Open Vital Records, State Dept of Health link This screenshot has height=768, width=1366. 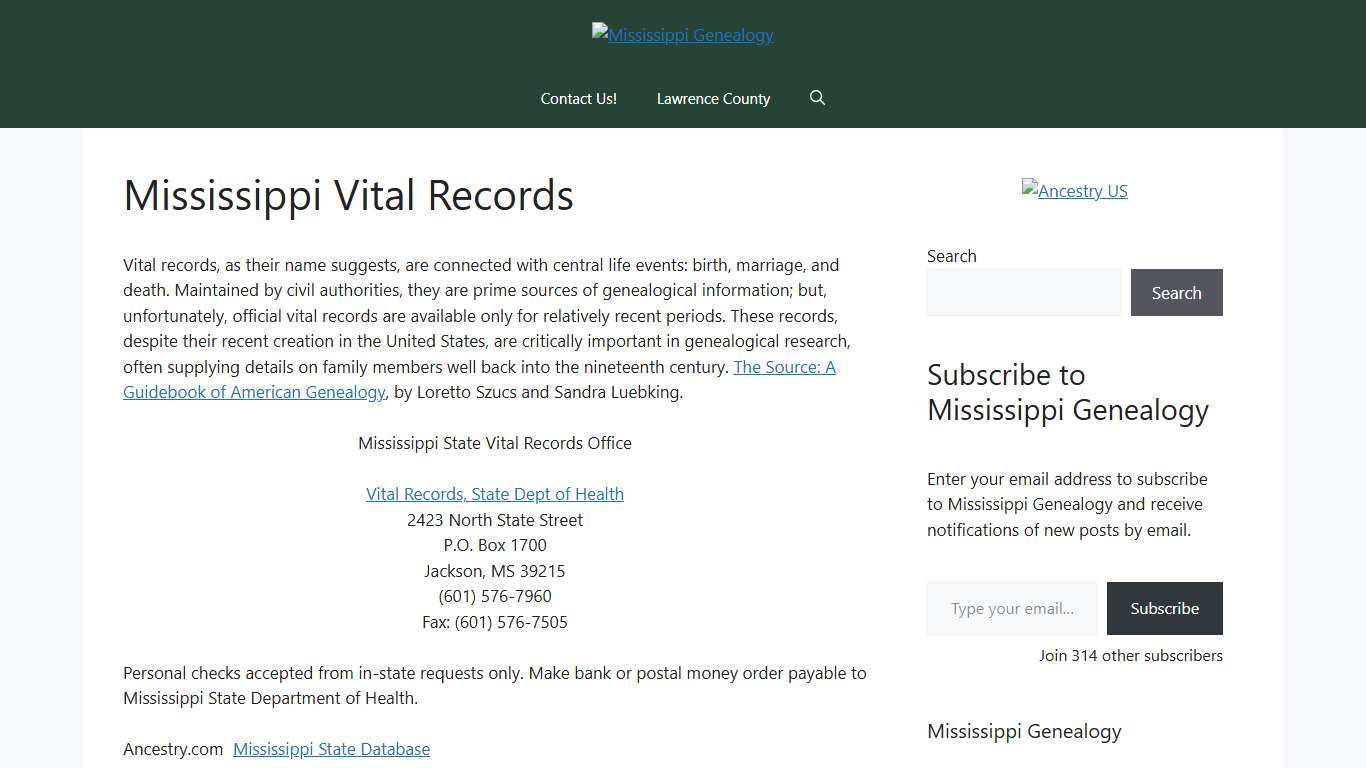pyautogui.click(x=494, y=493)
